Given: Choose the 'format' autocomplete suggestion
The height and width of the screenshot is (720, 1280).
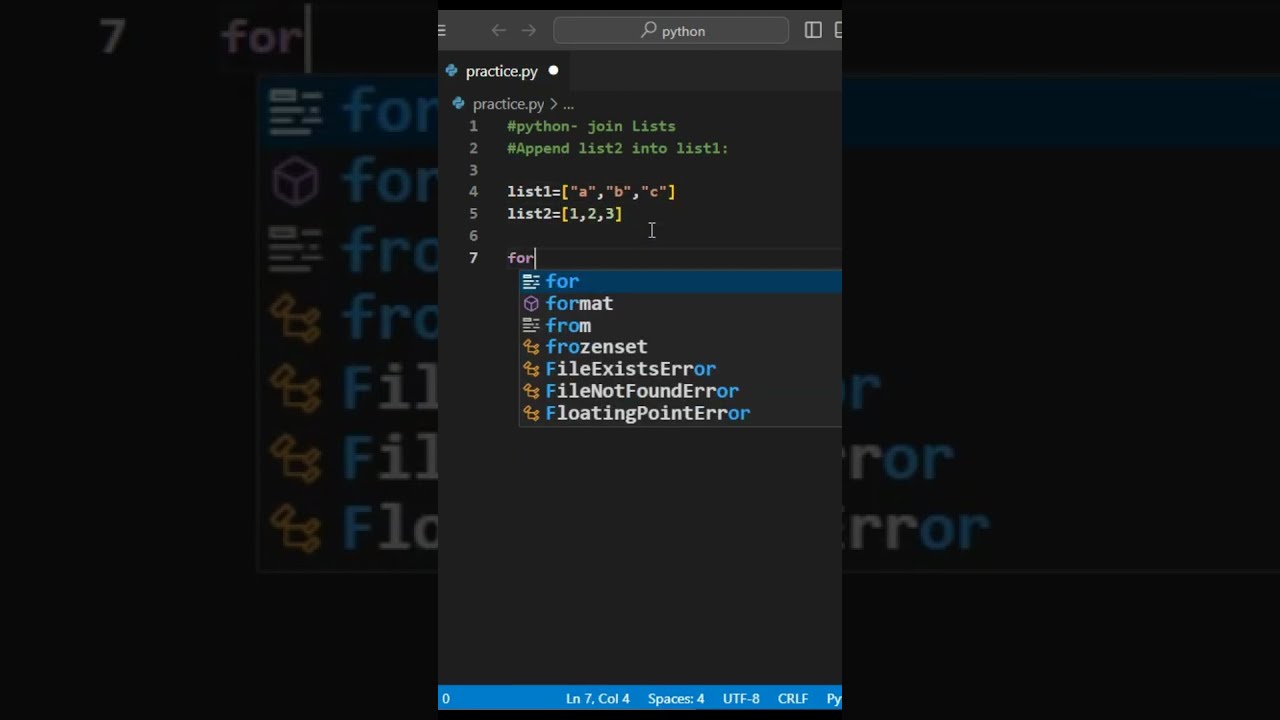Looking at the screenshot, I should [x=680, y=304].
